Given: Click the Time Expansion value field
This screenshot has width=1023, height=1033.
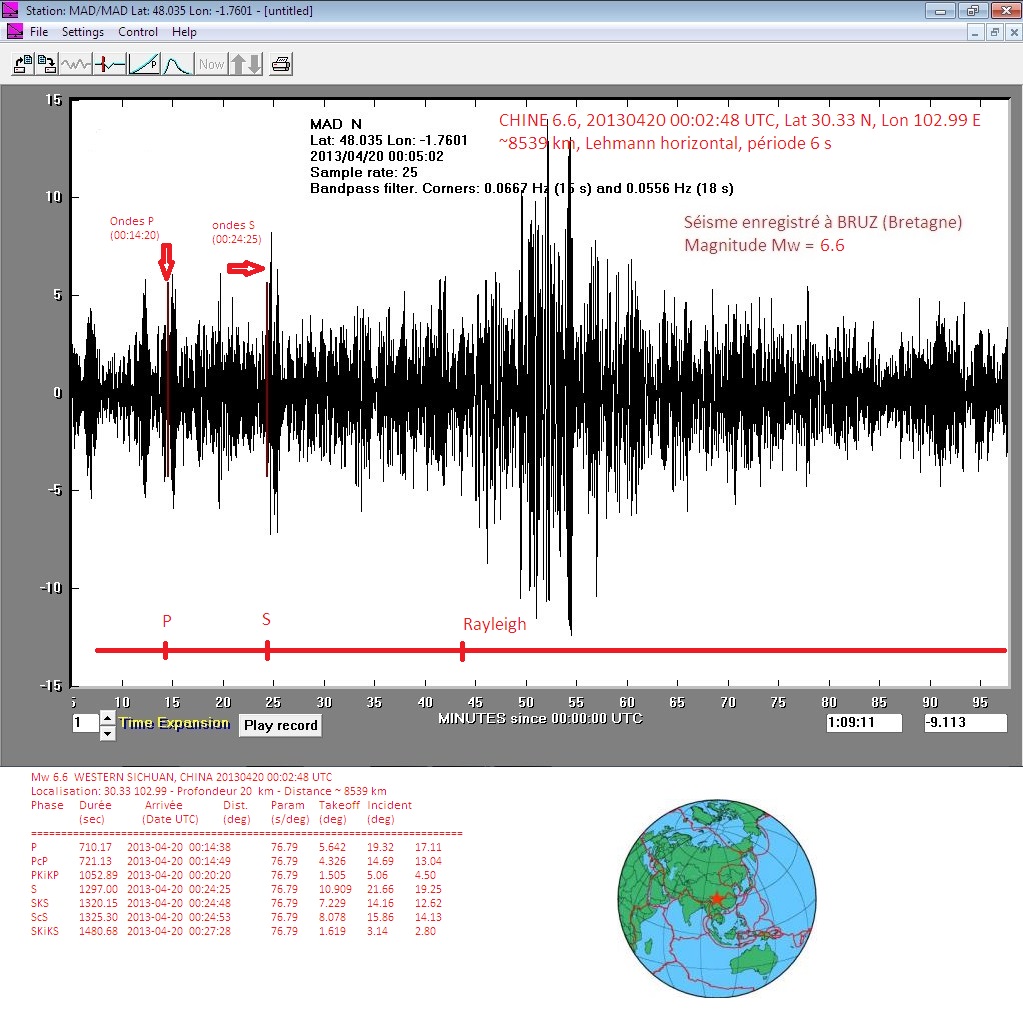Looking at the screenshot, I should click(x=84, y=723).
